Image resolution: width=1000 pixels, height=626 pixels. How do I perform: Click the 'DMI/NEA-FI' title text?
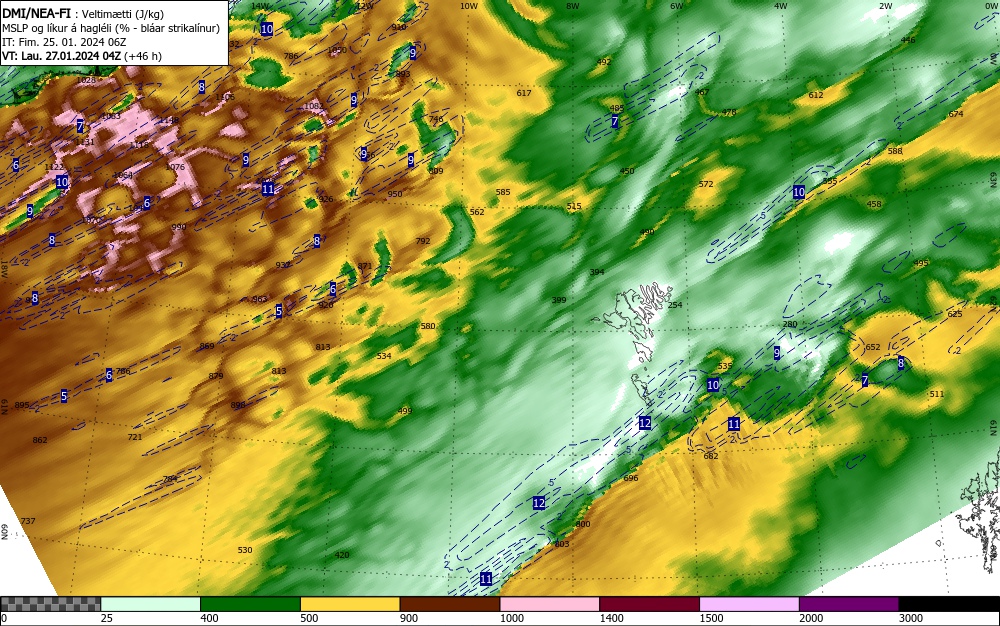click(36, 14)
